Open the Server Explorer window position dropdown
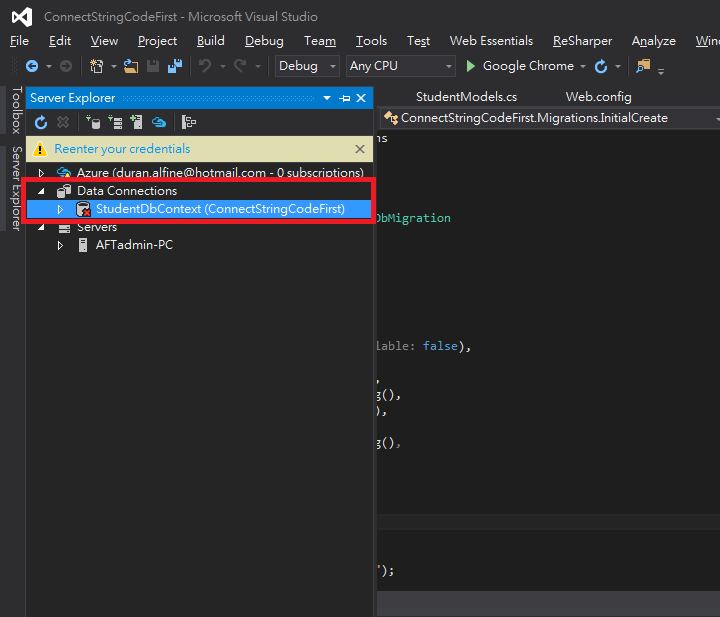Image resolution: width=720 pixels, height=617 pixels. [x=327, y=98]
